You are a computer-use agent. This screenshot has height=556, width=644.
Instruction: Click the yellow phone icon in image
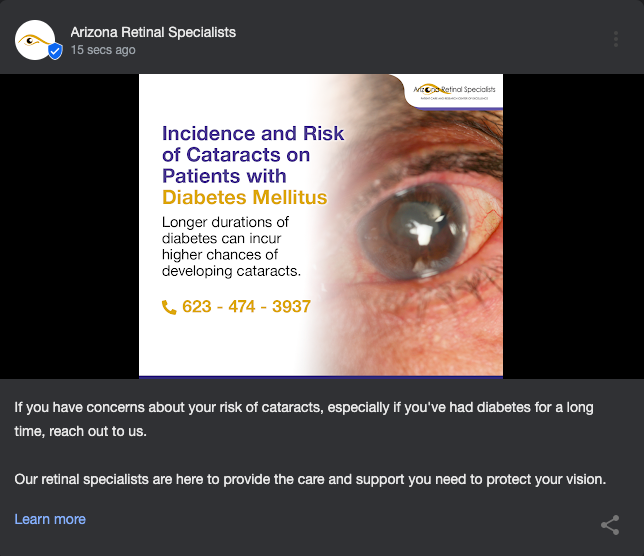(169, 307)
